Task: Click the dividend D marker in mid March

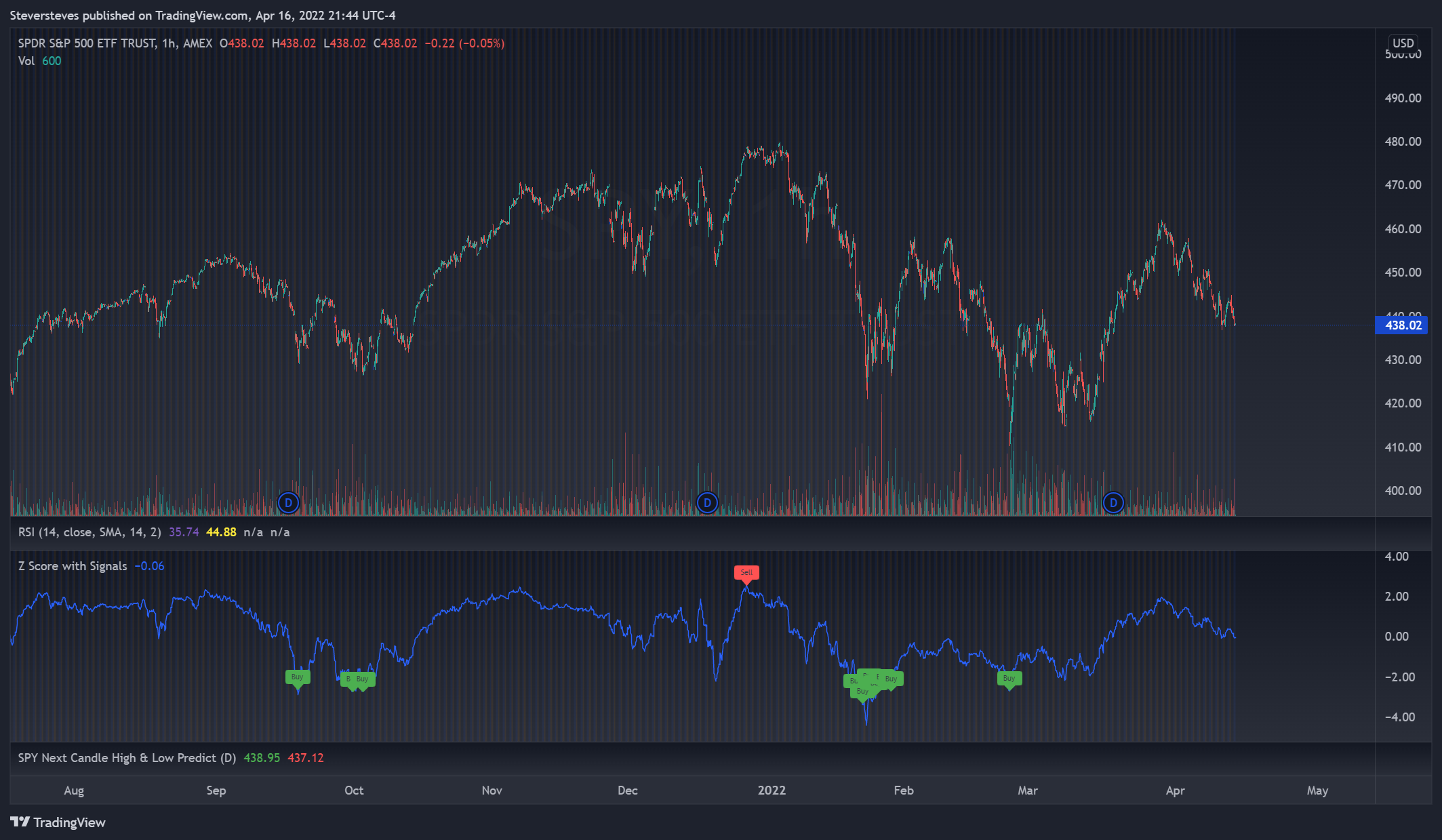Action: pyautogui.click(x=1113, y=503)
